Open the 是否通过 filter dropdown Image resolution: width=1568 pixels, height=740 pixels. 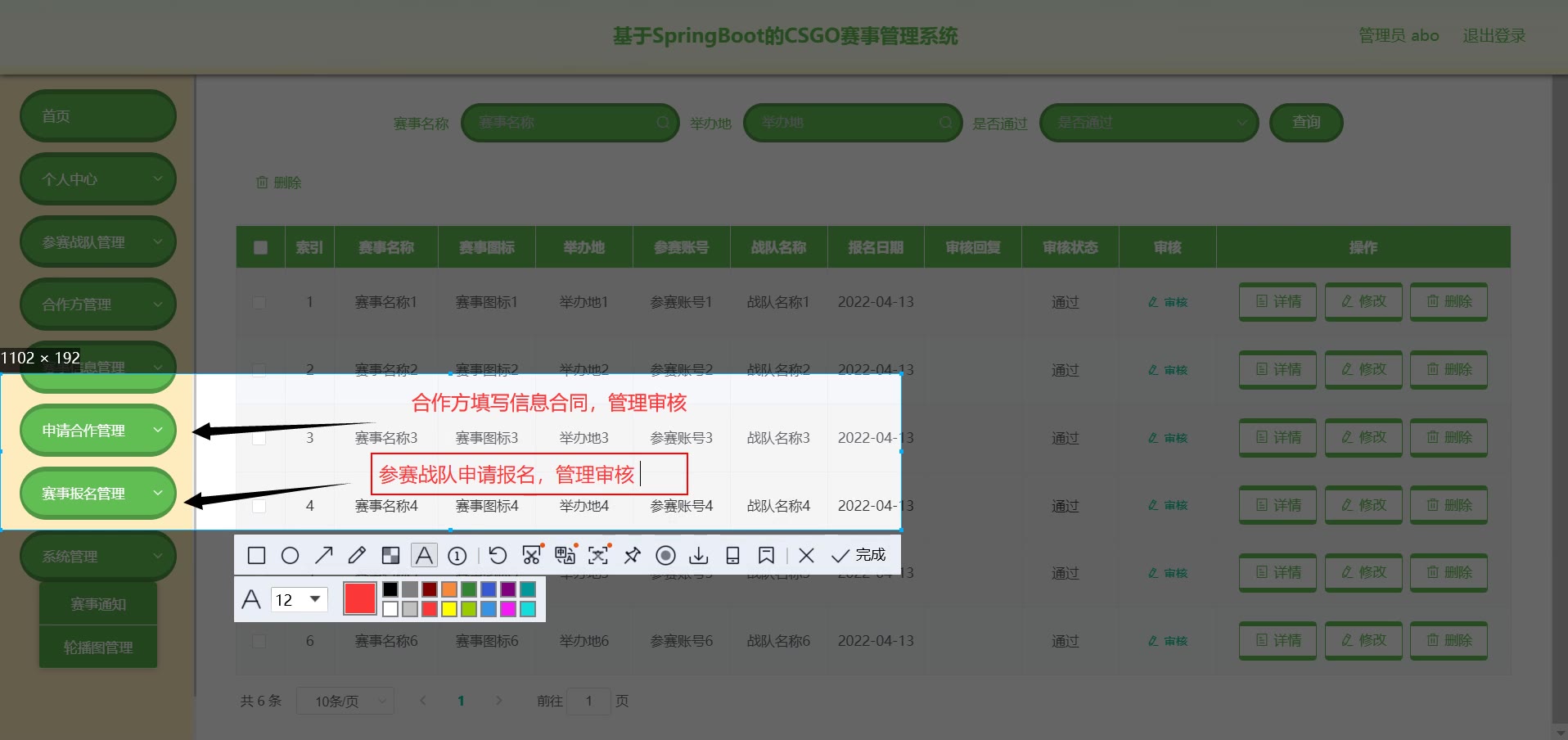pos(1148,123)
